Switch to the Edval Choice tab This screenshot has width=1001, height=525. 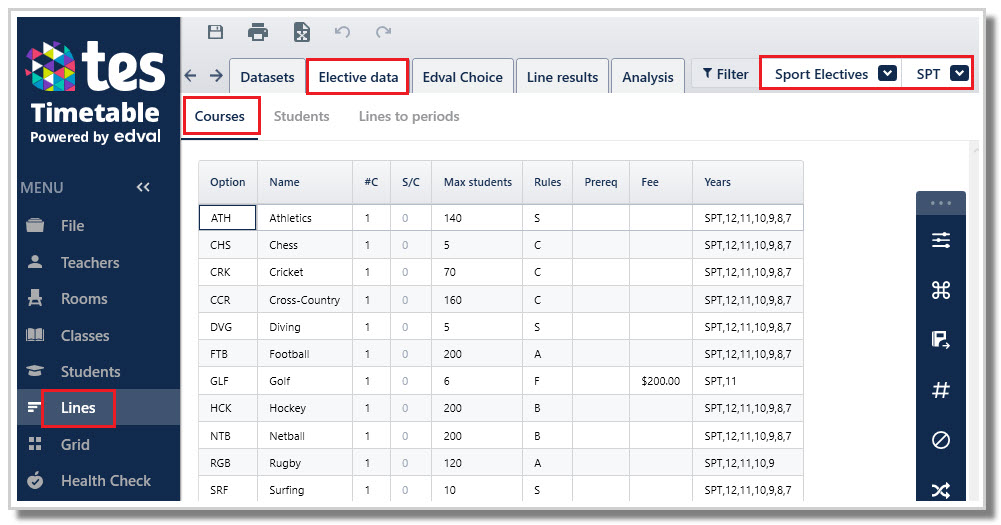pyautogui.click(x=463, y=77)
